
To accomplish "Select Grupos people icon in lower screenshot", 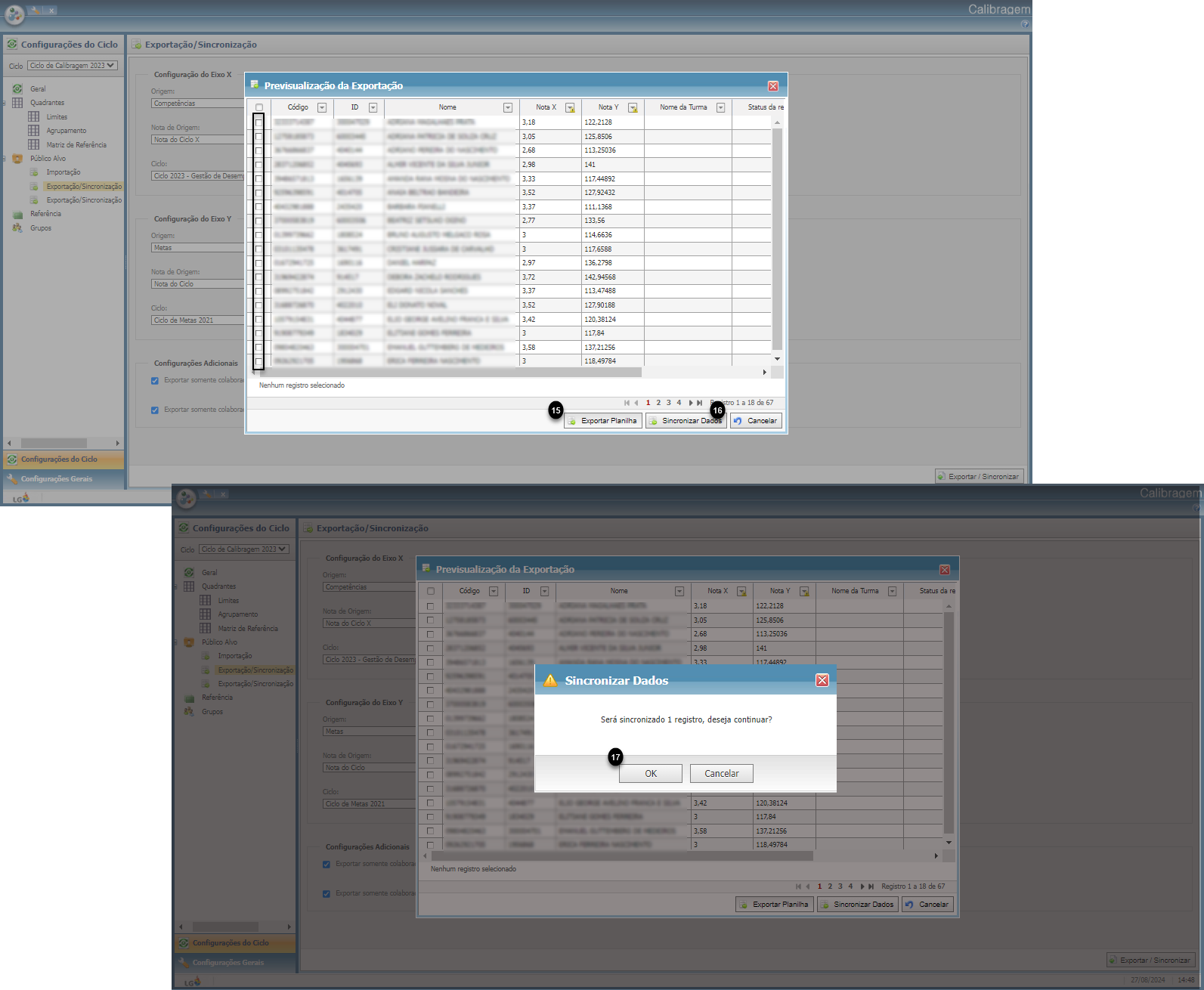I will (189, 711).
